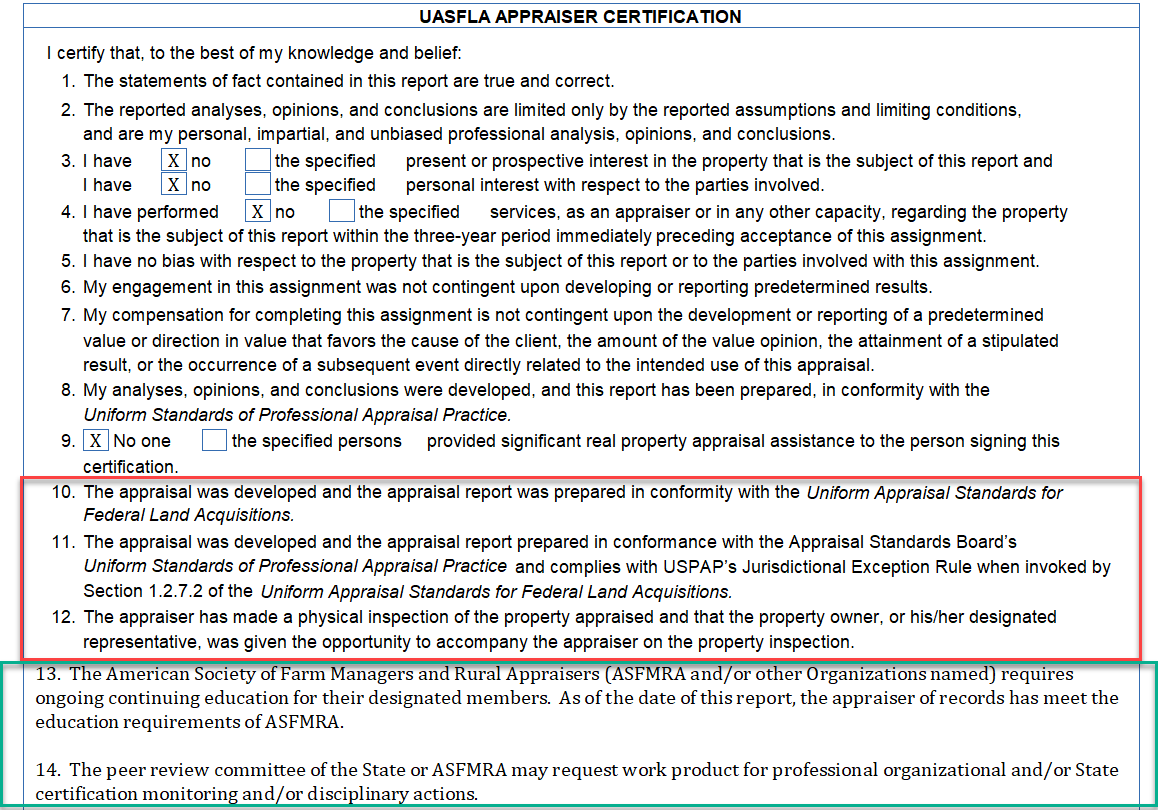Click item 7 "My compensation" paragraph
Screen dimensions: 1158x810
tap(570, 340)
